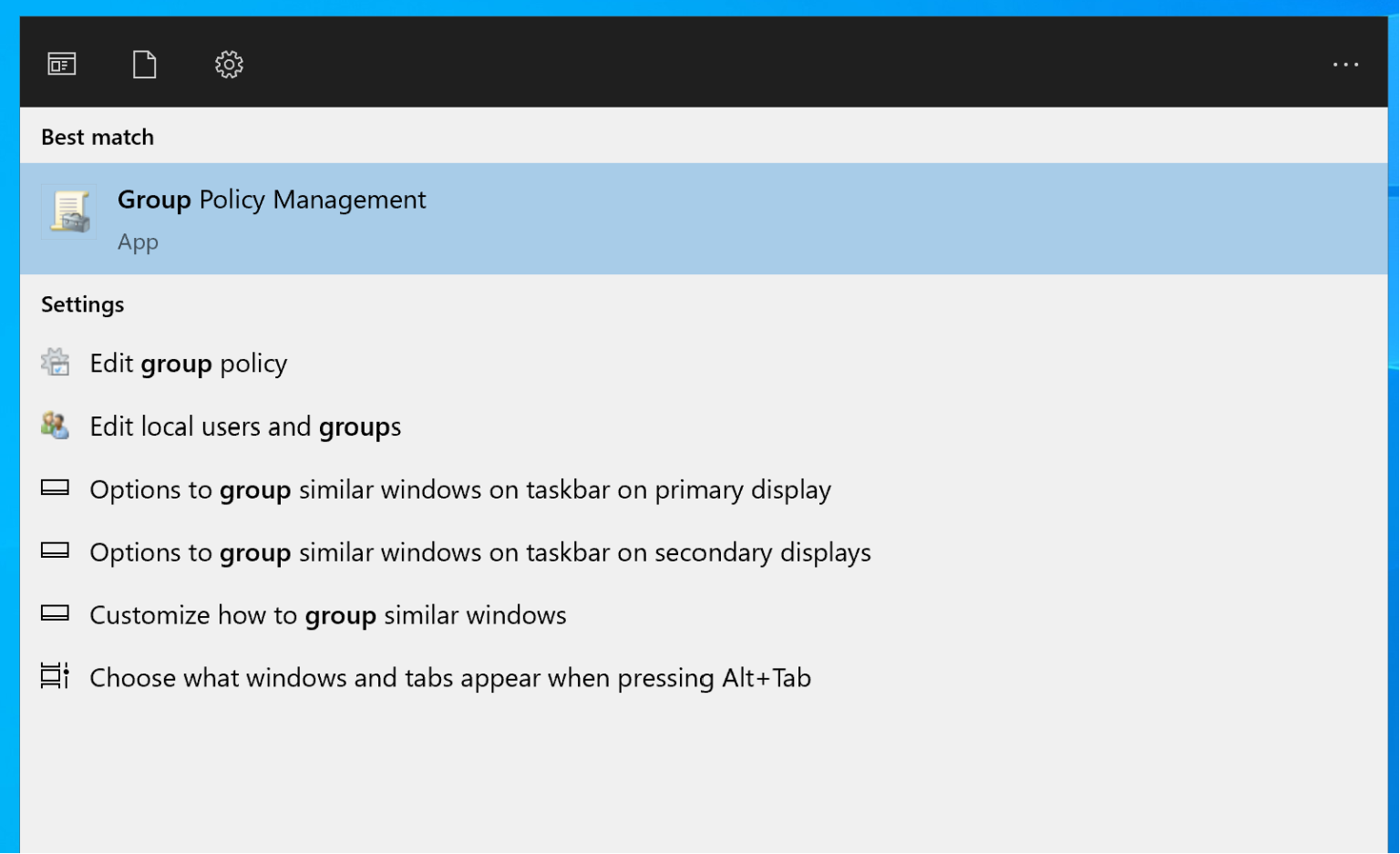The image size is (1400, 854).
Task: Open Edit group policy setting
Action: click(x=188, y=363)
